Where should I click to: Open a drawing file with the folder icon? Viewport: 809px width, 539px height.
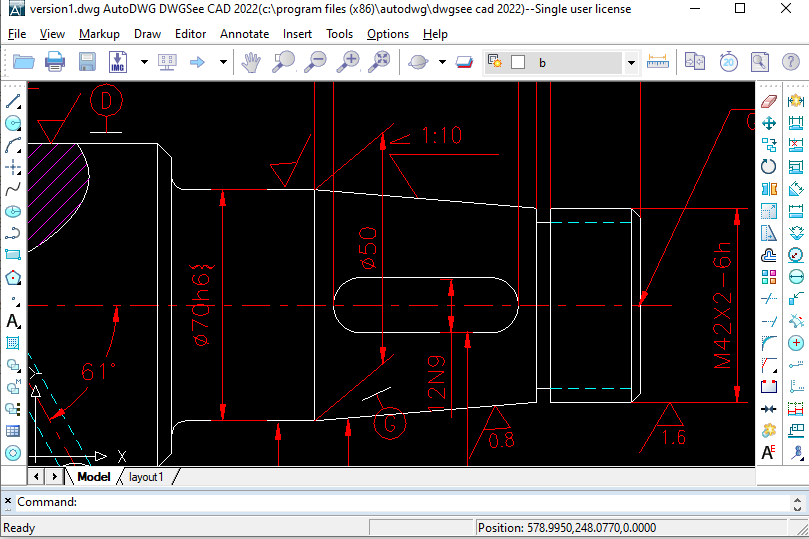(24, 62)
